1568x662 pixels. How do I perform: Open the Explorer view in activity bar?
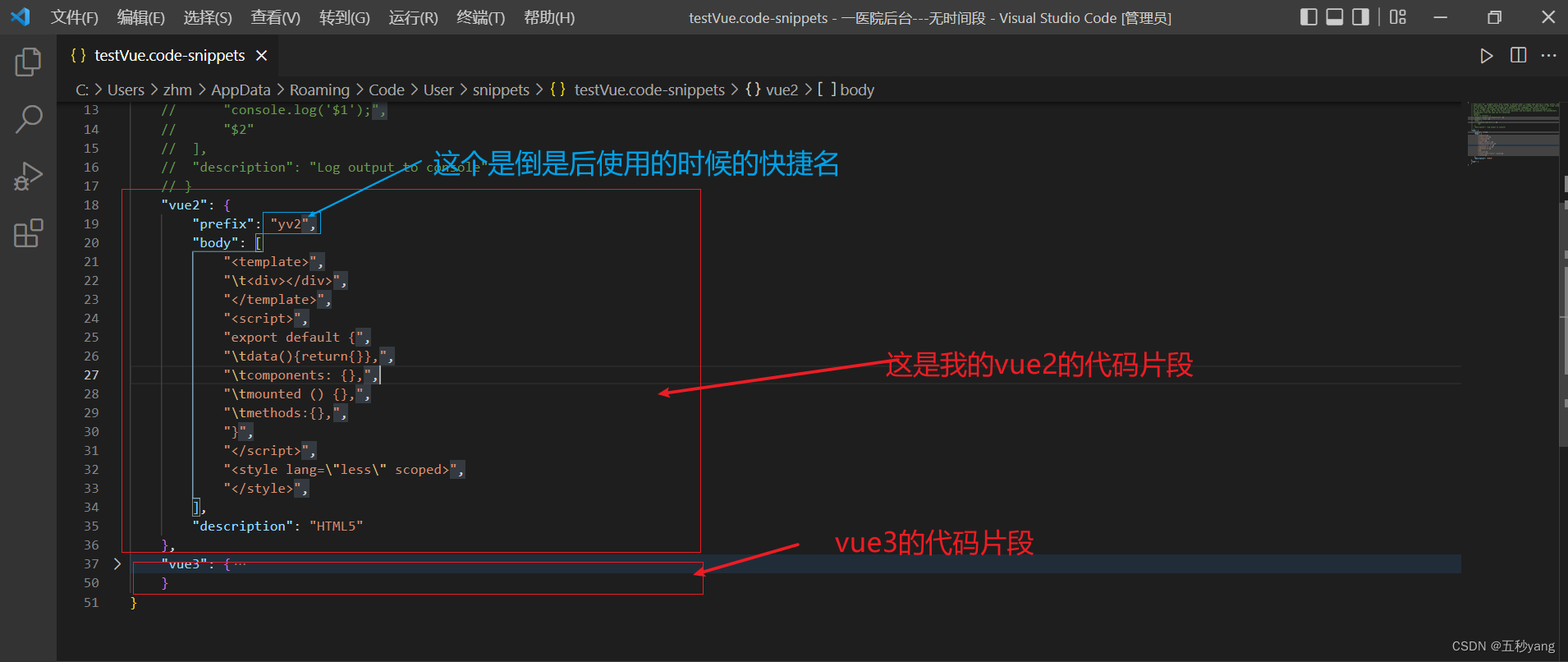coord(28,62)
